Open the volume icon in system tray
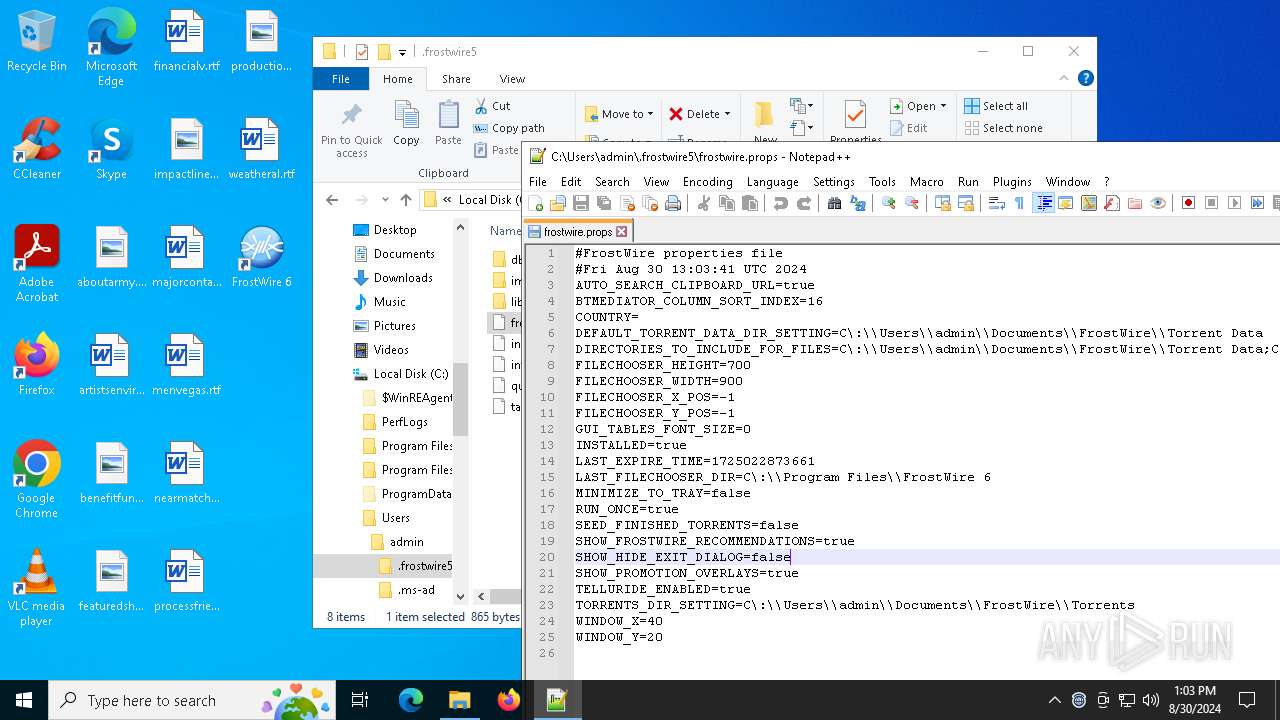 click(1150, 700)
